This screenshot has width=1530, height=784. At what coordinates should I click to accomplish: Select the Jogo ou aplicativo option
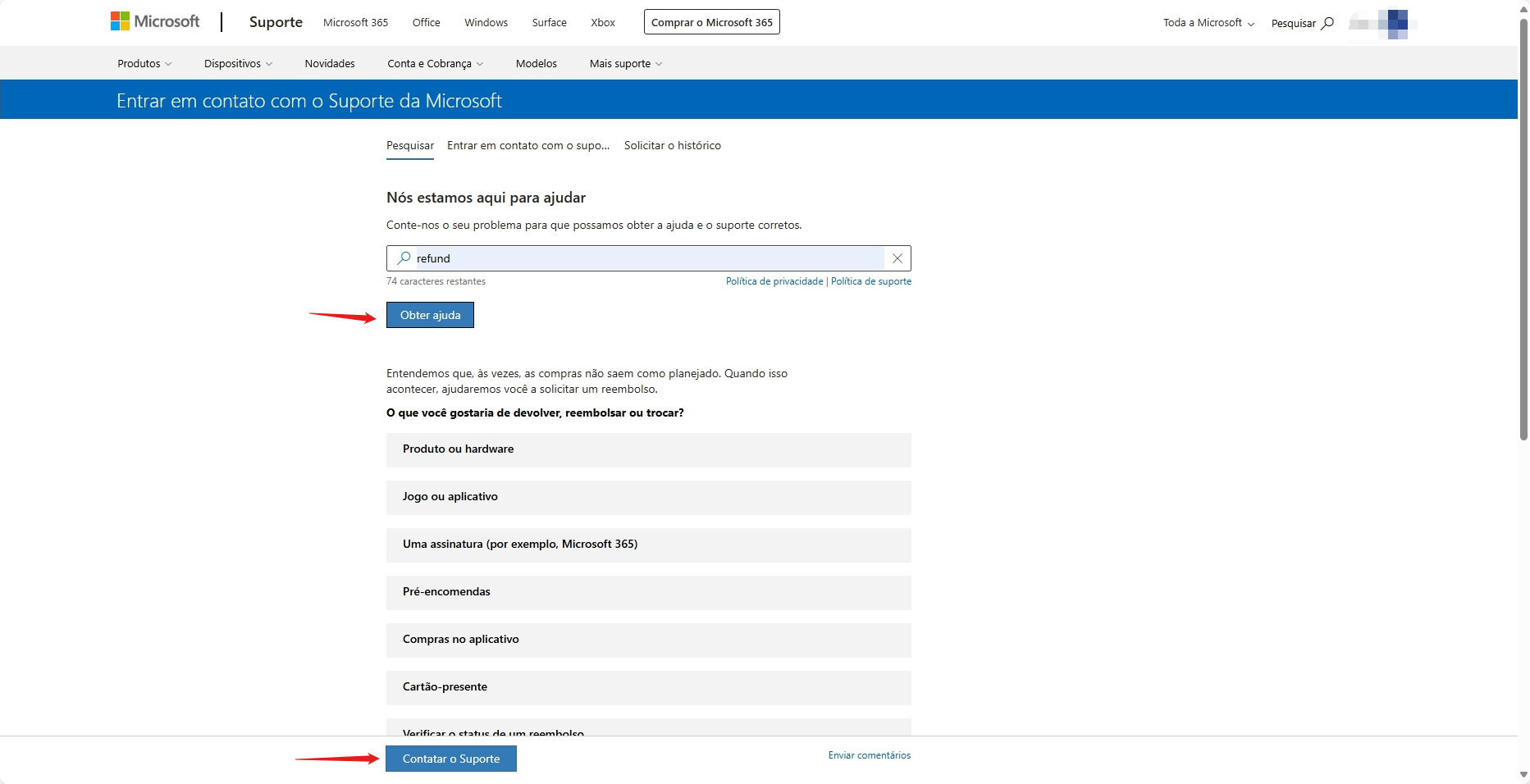click(647, 497)
